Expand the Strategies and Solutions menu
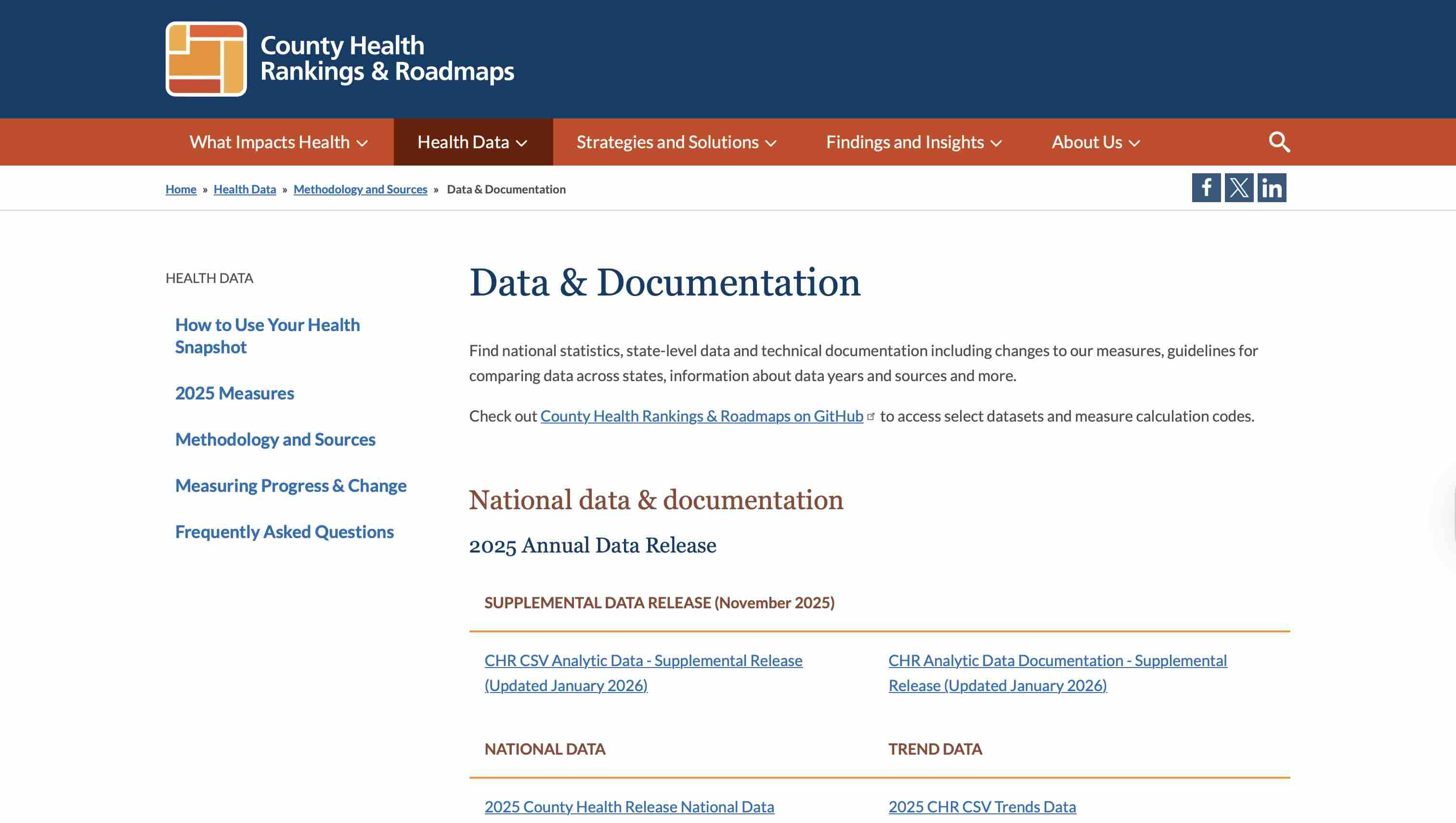Screen dimensions: 1456x823 coord(675,142)
